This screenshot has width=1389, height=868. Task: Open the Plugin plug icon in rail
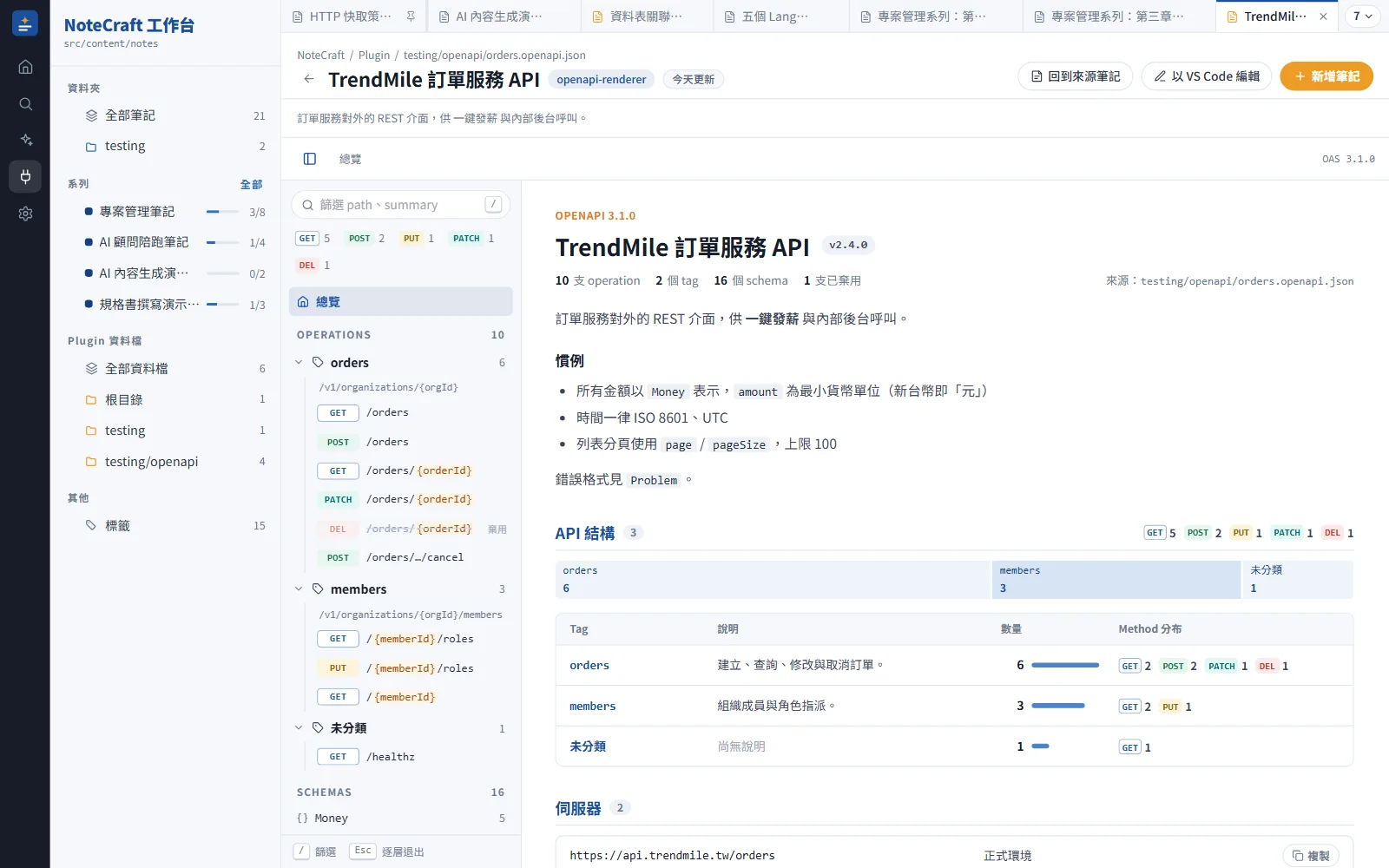coord(25,176)
